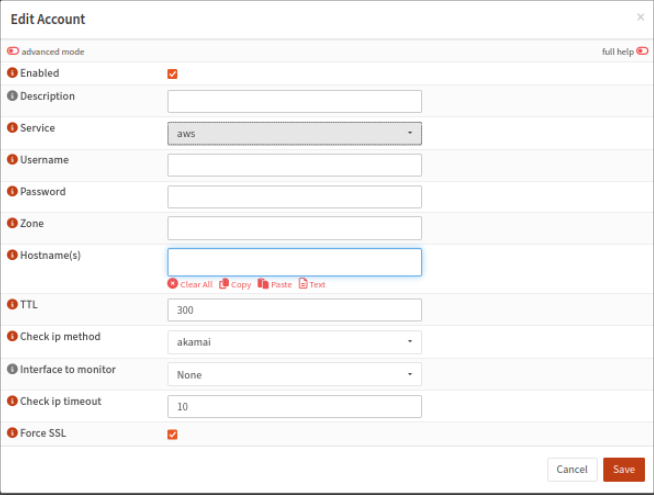Click the info icon next to Enabled
Screen dimensions: 654x495
click(x=13, y=73)
